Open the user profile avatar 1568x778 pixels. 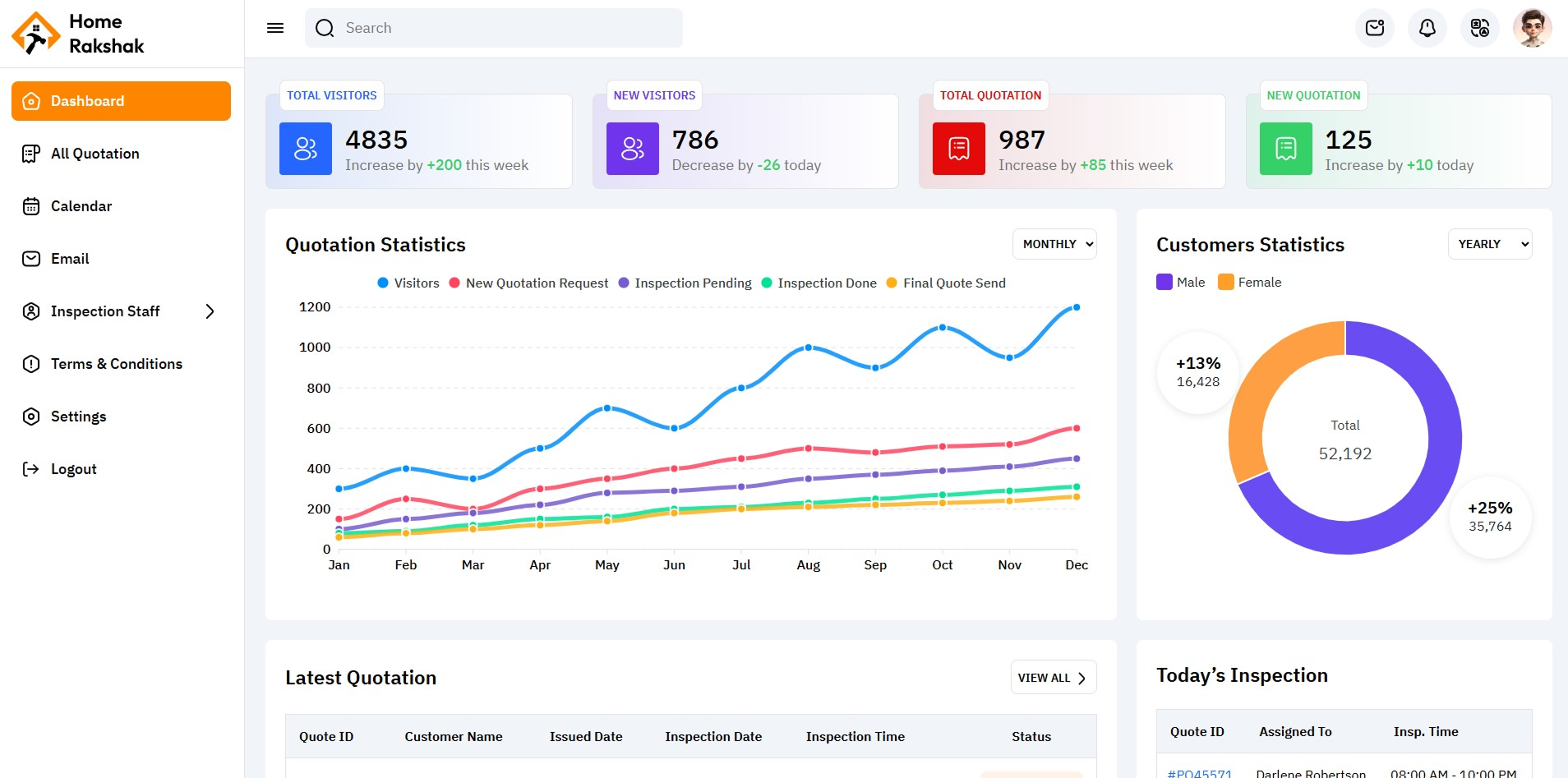coord(1532,29)
